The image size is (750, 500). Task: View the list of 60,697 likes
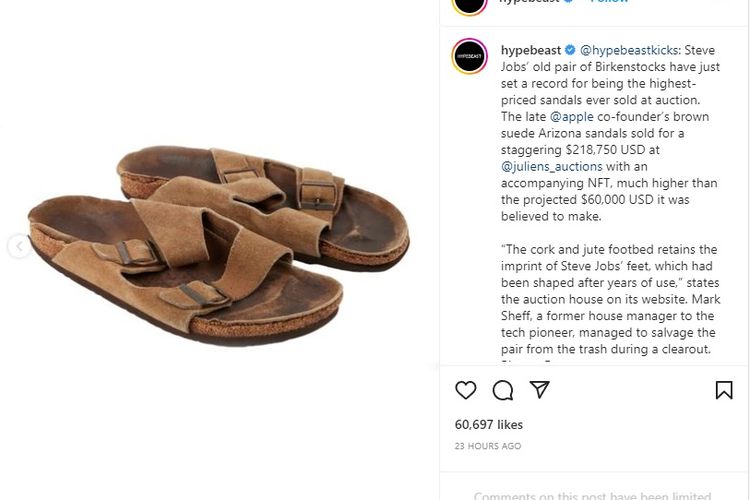(489, 425)
